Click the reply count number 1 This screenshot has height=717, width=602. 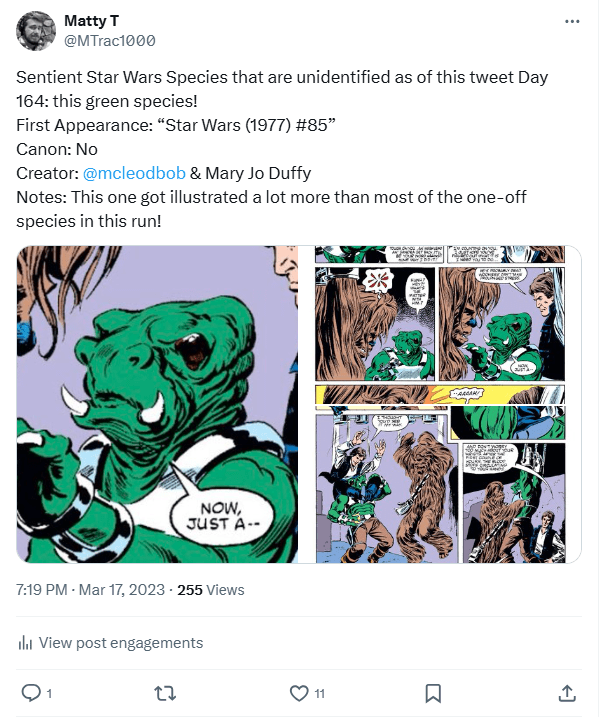[49, 693]
